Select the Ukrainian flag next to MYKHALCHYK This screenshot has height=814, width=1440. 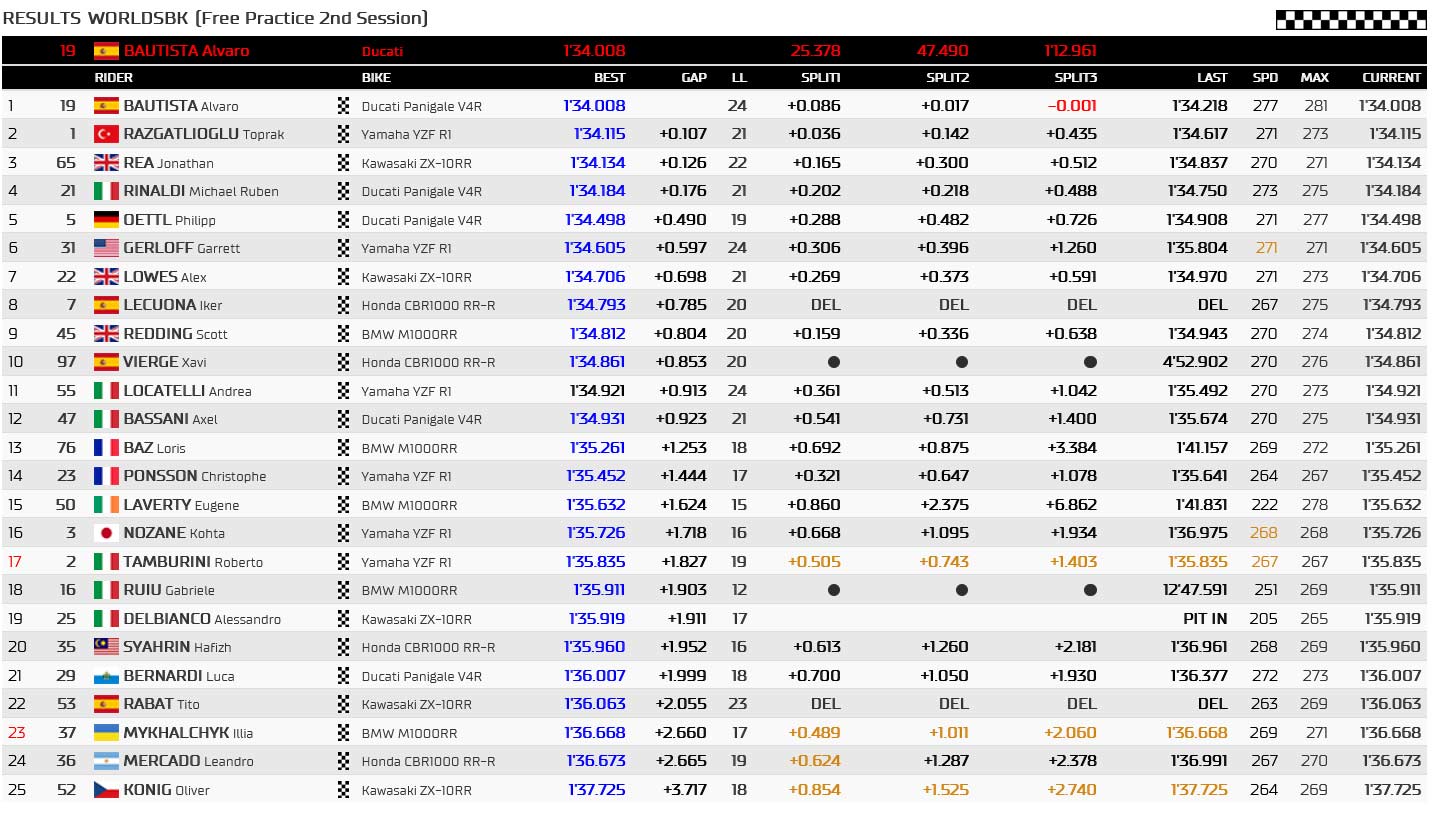click(x=106, y=732)
